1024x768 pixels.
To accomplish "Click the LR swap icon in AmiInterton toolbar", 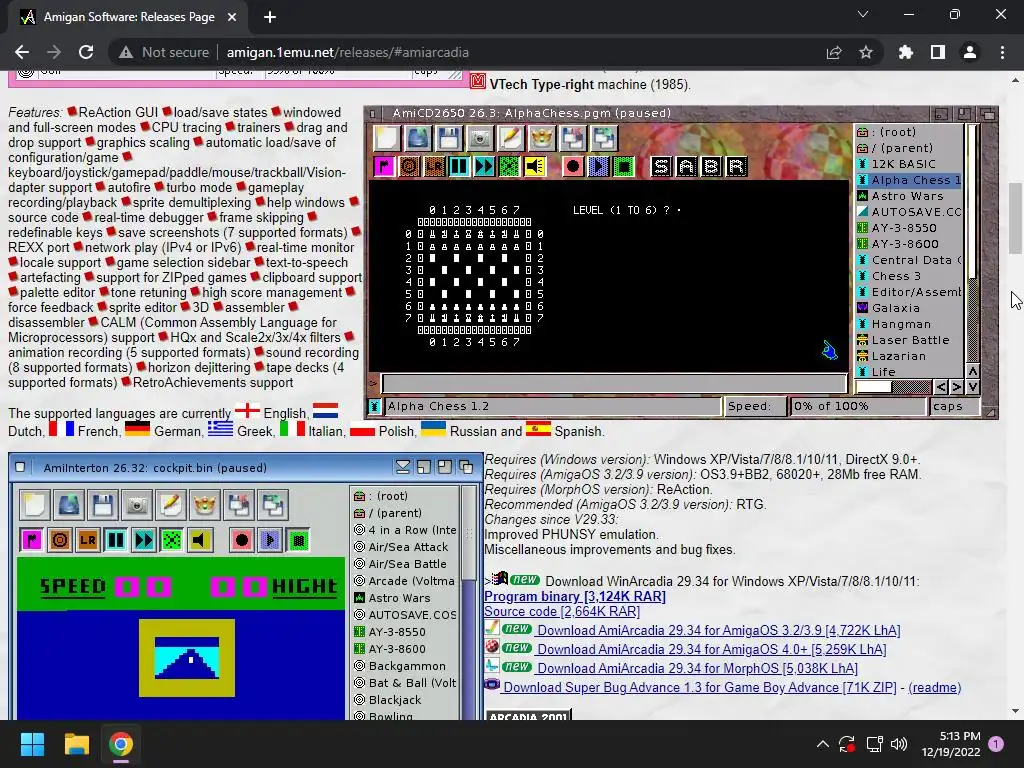I will tap(88, 540).
